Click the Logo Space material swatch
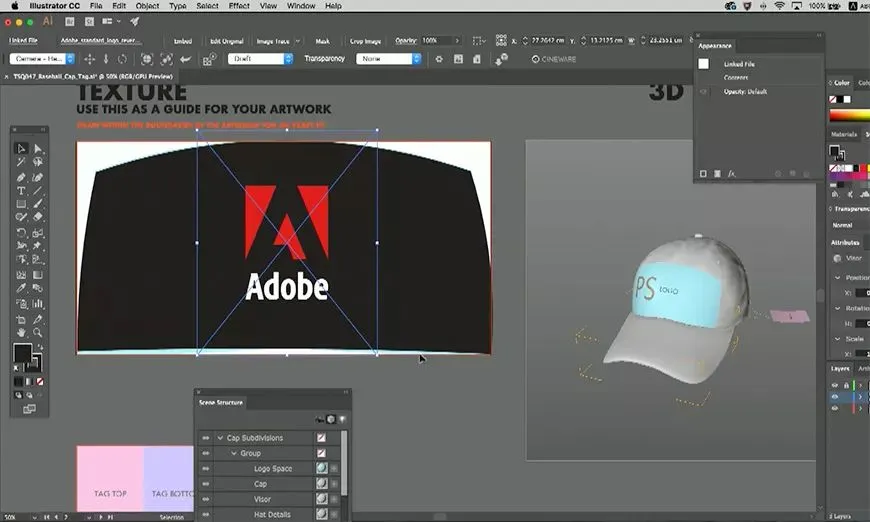The height and width of the screenshot is (522, 870). pyautogui.click(x=322, y=468)
